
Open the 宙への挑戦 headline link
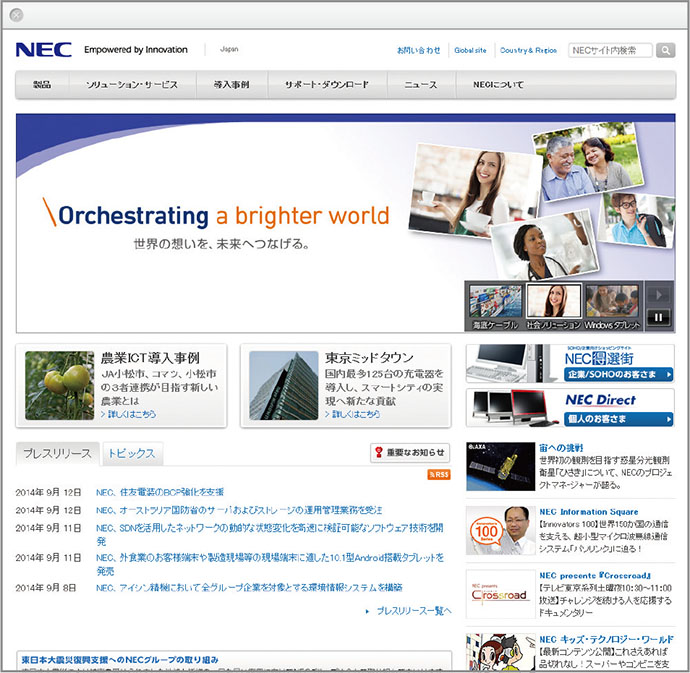coord(561,448)
